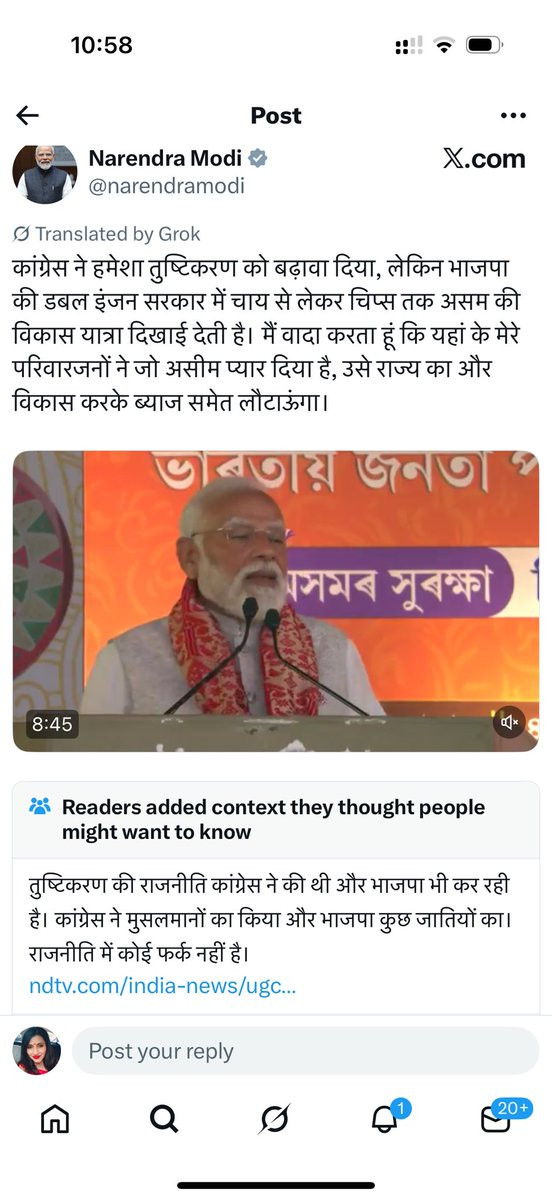Tap your profile avatar beside the reply box
The height and width of the screenshot is (1200, 552).
(38, 1051)
